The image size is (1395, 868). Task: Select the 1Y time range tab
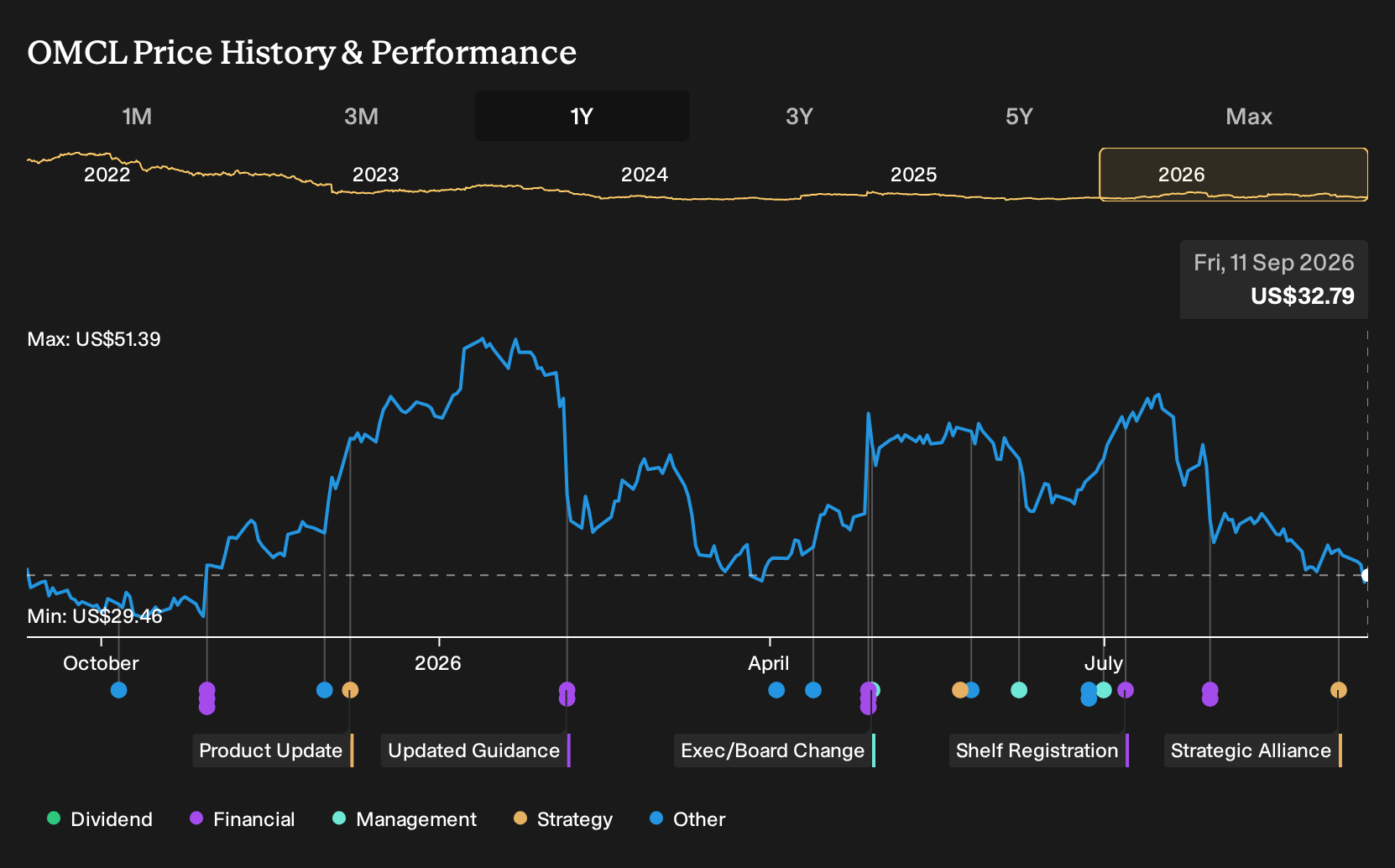pos(582,117)
